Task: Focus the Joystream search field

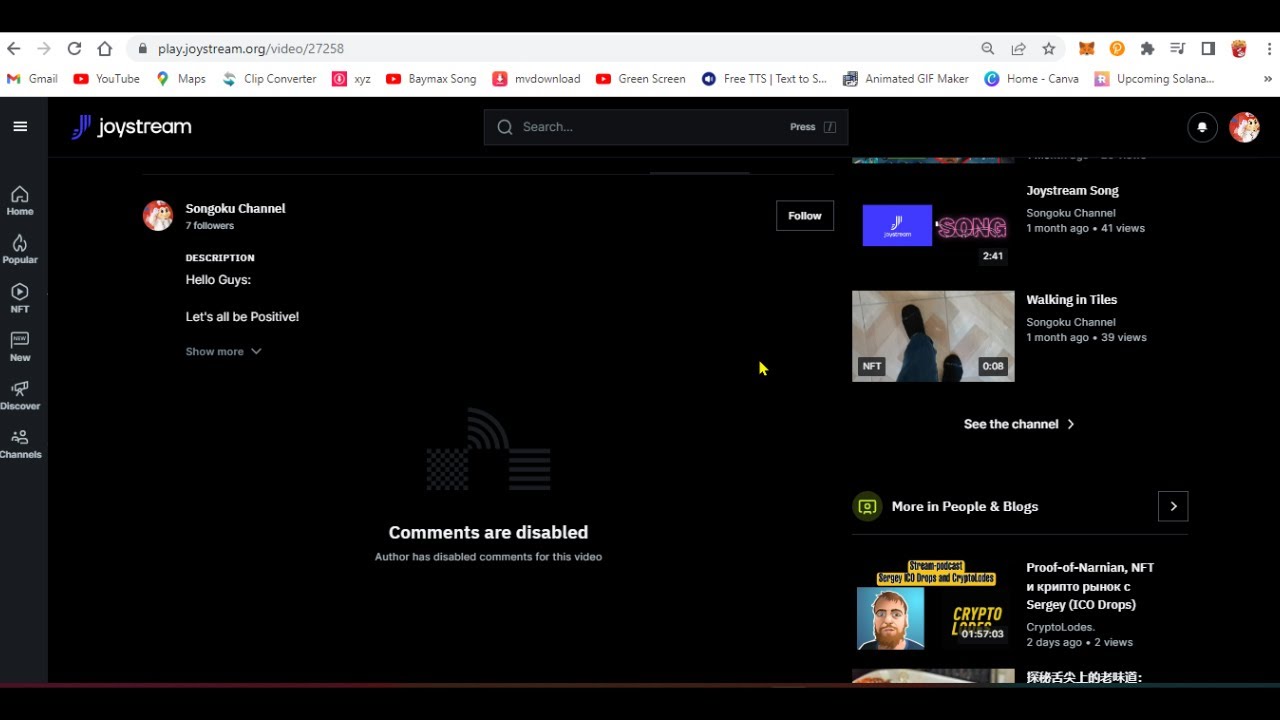Action: coord(666,127)
